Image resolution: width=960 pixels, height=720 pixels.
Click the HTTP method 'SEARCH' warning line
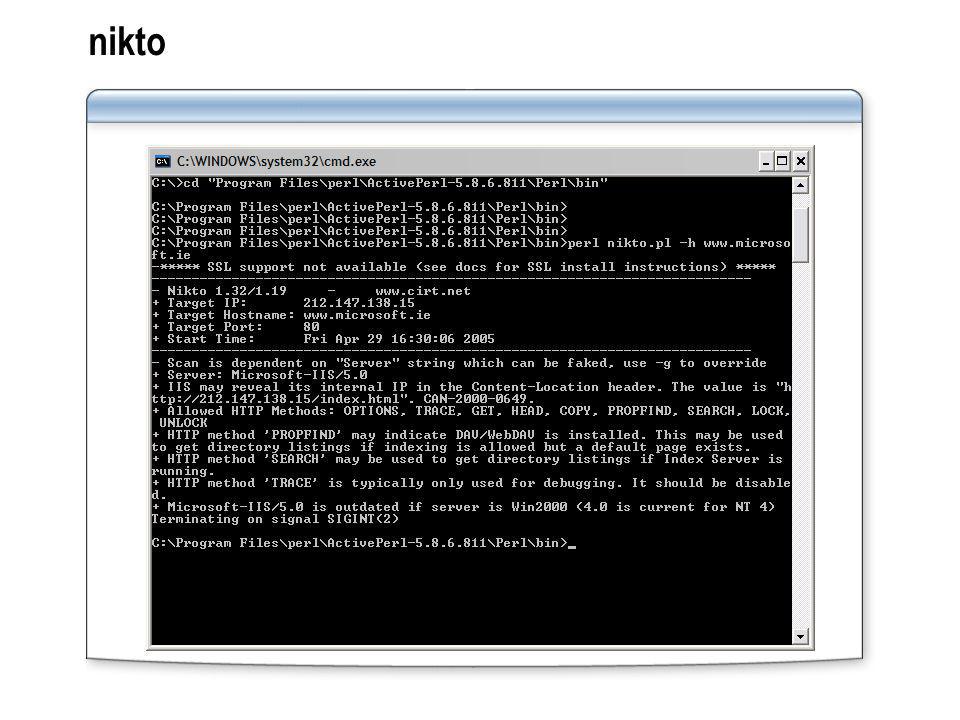pyautogui.click(x=467, y=465)
